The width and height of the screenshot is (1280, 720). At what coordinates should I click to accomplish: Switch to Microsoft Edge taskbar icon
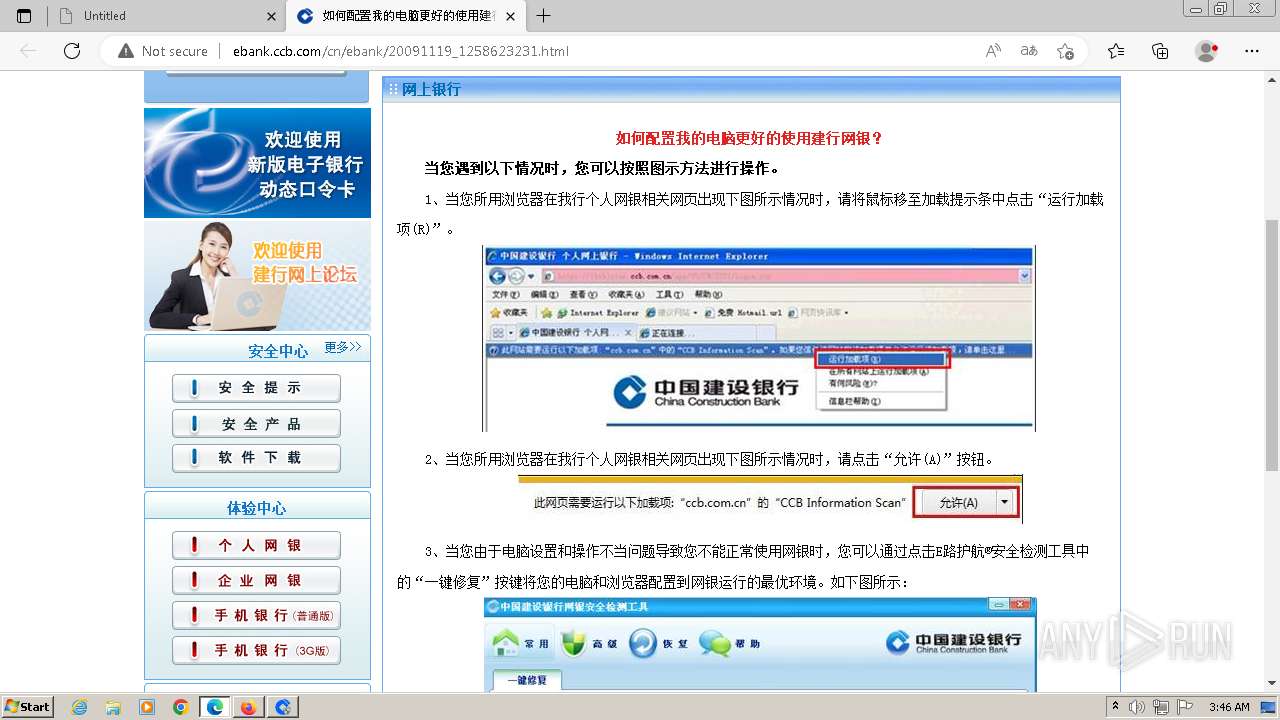[x=214, y=707]
